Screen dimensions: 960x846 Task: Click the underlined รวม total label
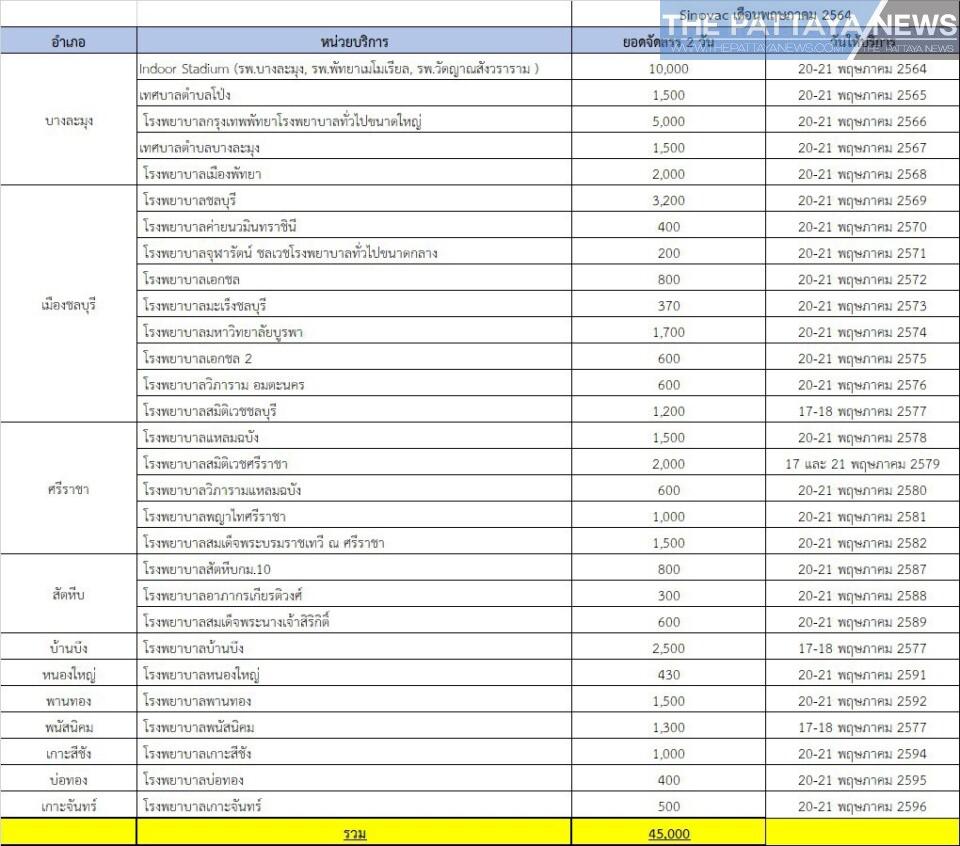point(354,833)
